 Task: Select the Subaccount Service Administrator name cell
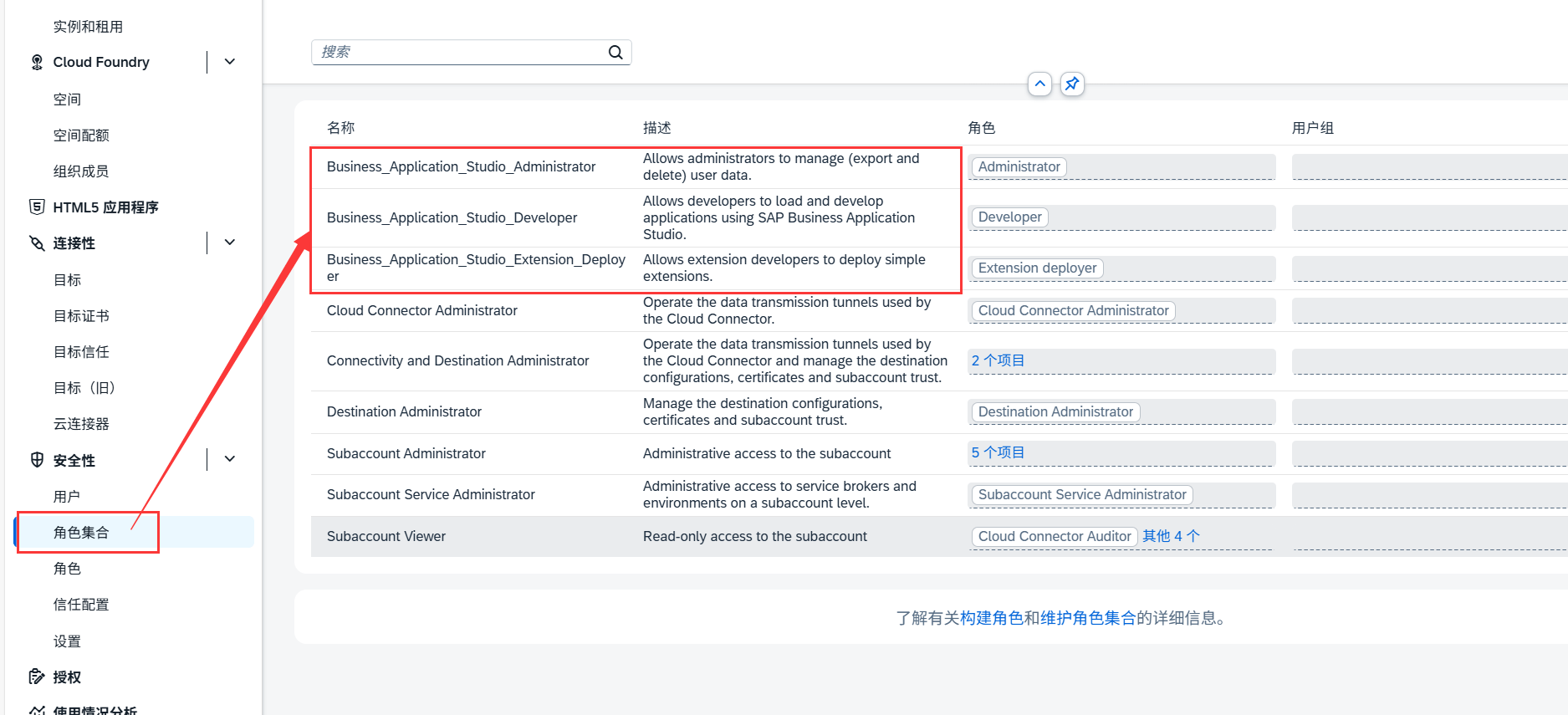(431, 495)
